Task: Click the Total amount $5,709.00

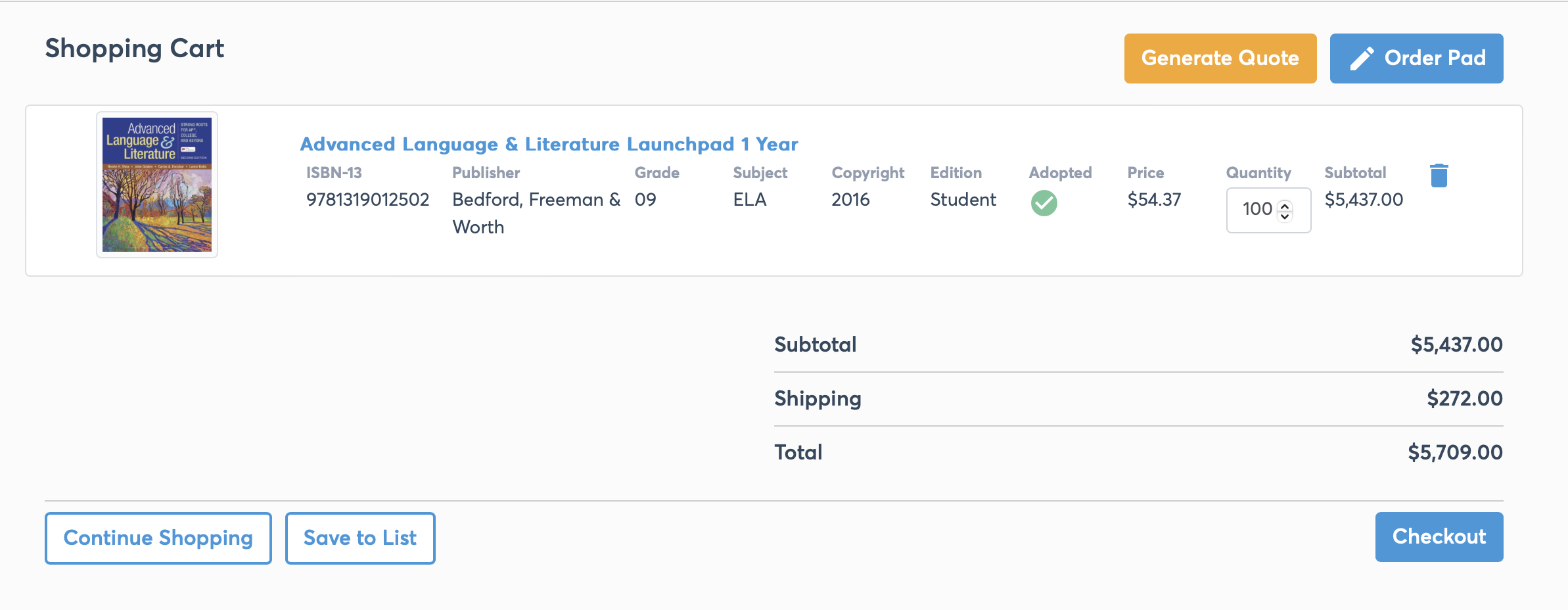Action: point(1455,452)
